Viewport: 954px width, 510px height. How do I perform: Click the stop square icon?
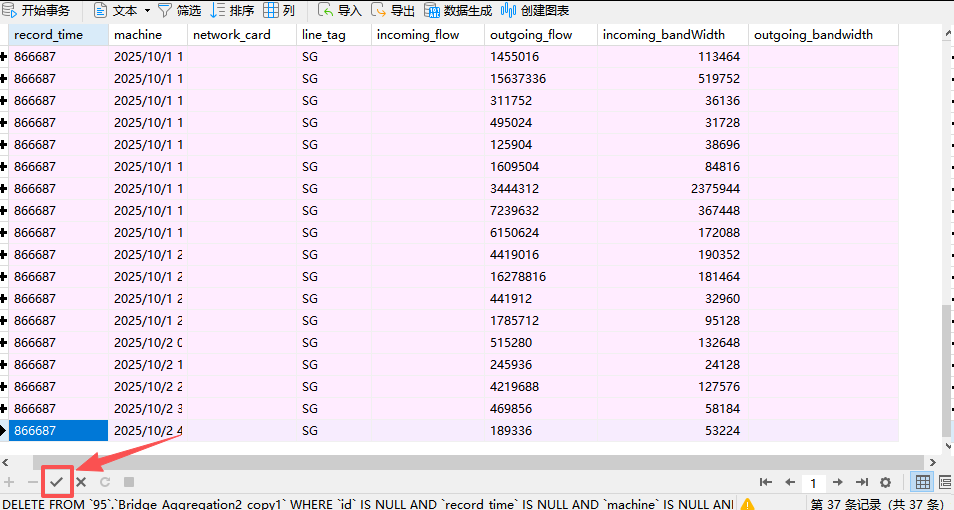click(128, 482)
